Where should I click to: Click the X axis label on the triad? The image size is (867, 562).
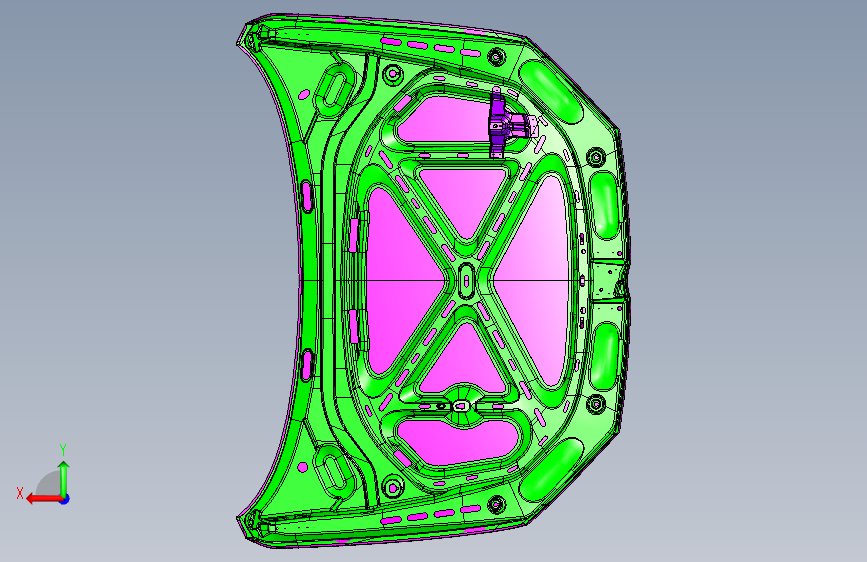point(20,493)
